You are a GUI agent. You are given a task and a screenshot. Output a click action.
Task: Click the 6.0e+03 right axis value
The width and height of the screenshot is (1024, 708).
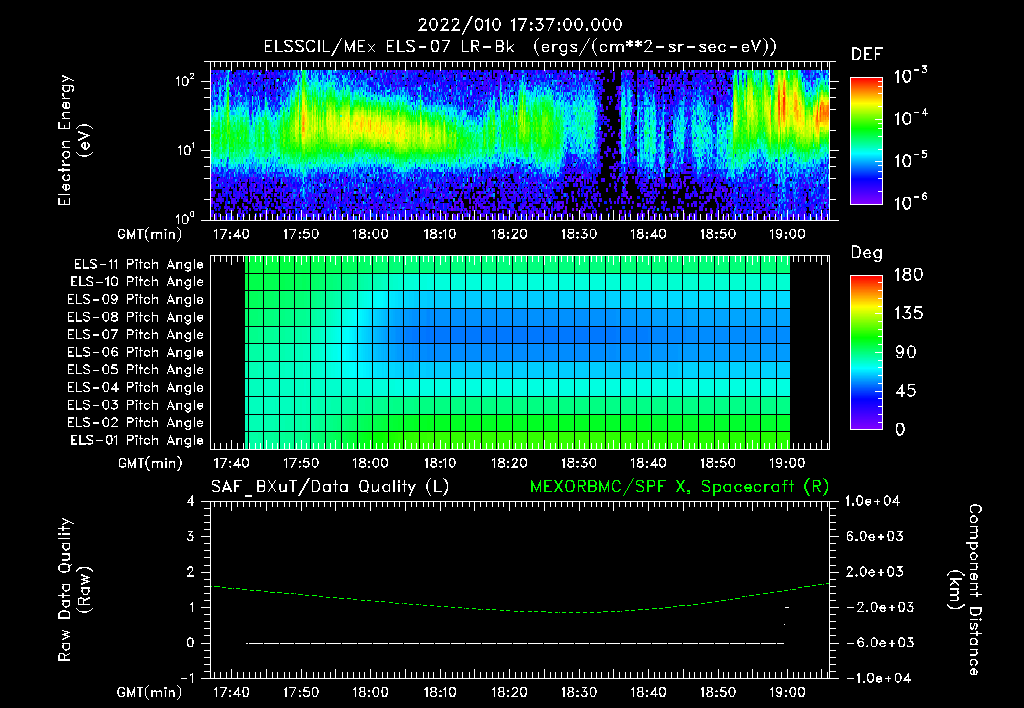click(874, 536)
